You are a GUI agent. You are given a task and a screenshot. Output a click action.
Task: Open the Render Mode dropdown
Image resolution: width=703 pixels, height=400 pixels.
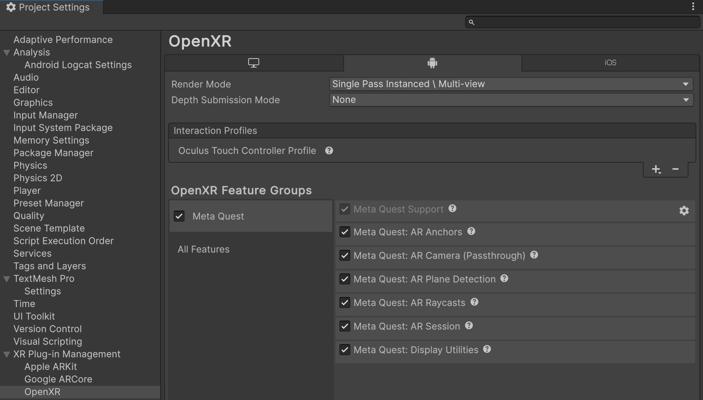(511, 84)
